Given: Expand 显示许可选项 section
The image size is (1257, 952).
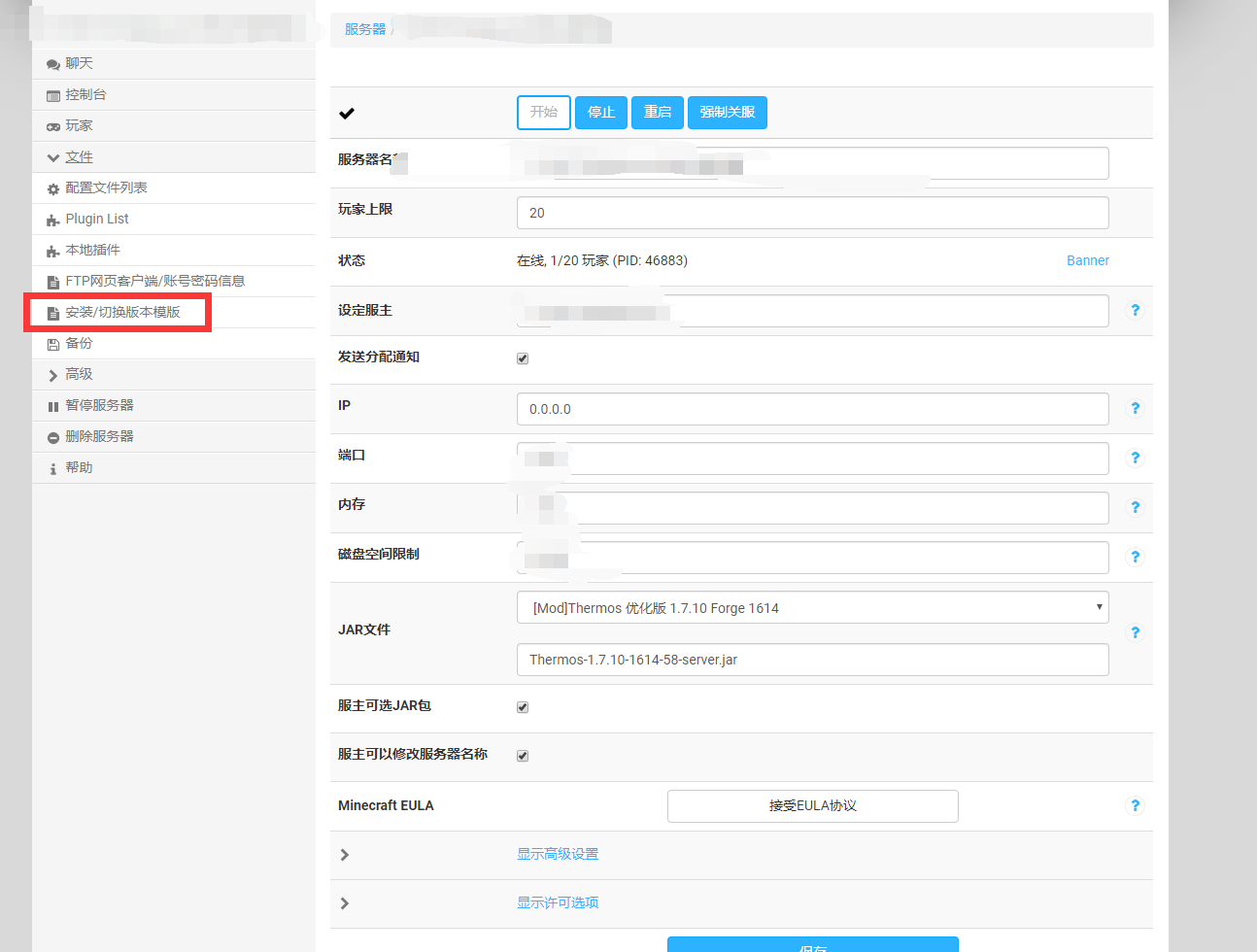Looking at the screenshot, I should coord(558,903).
